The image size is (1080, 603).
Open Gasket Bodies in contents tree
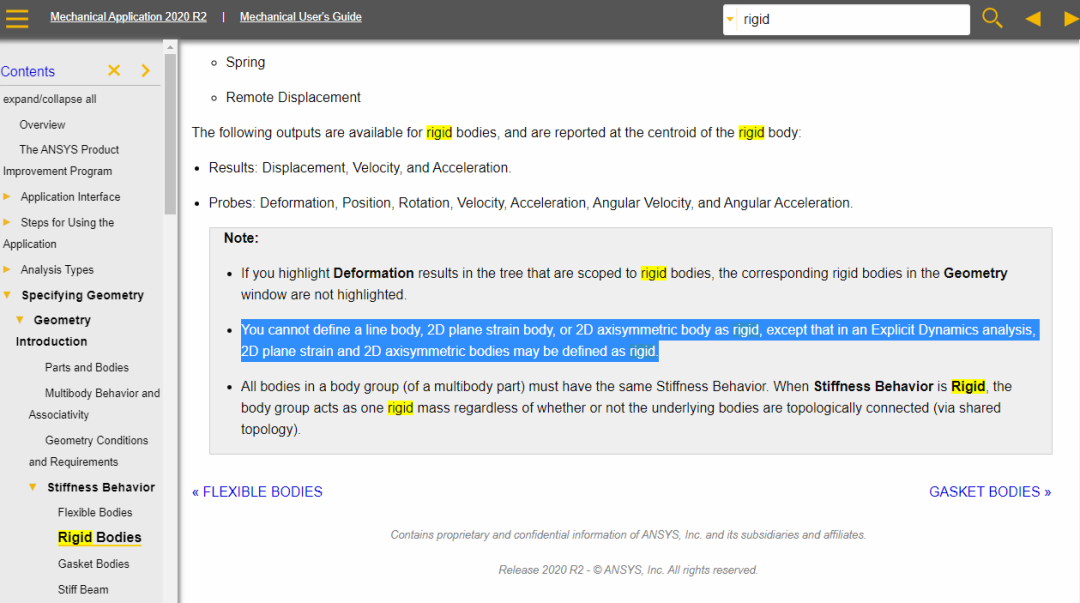[94, 564]
